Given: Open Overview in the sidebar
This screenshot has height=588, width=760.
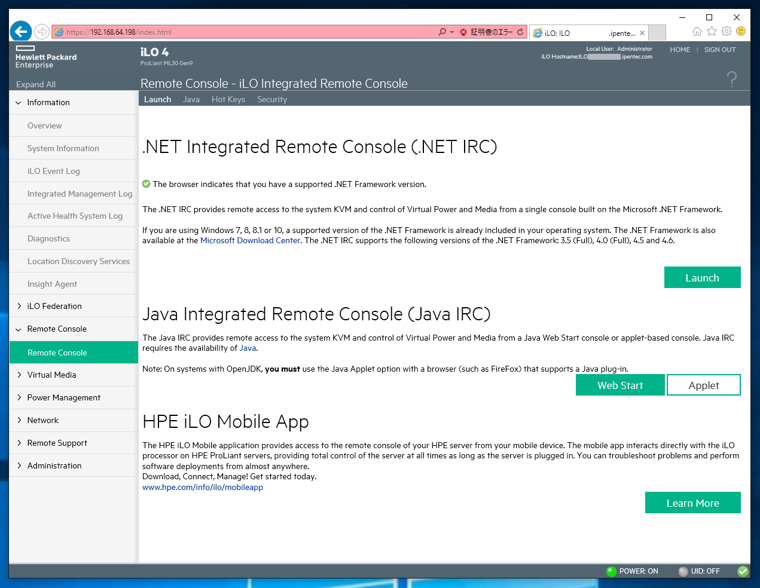Looking at the screenshot, I should (x=73, y=126).
